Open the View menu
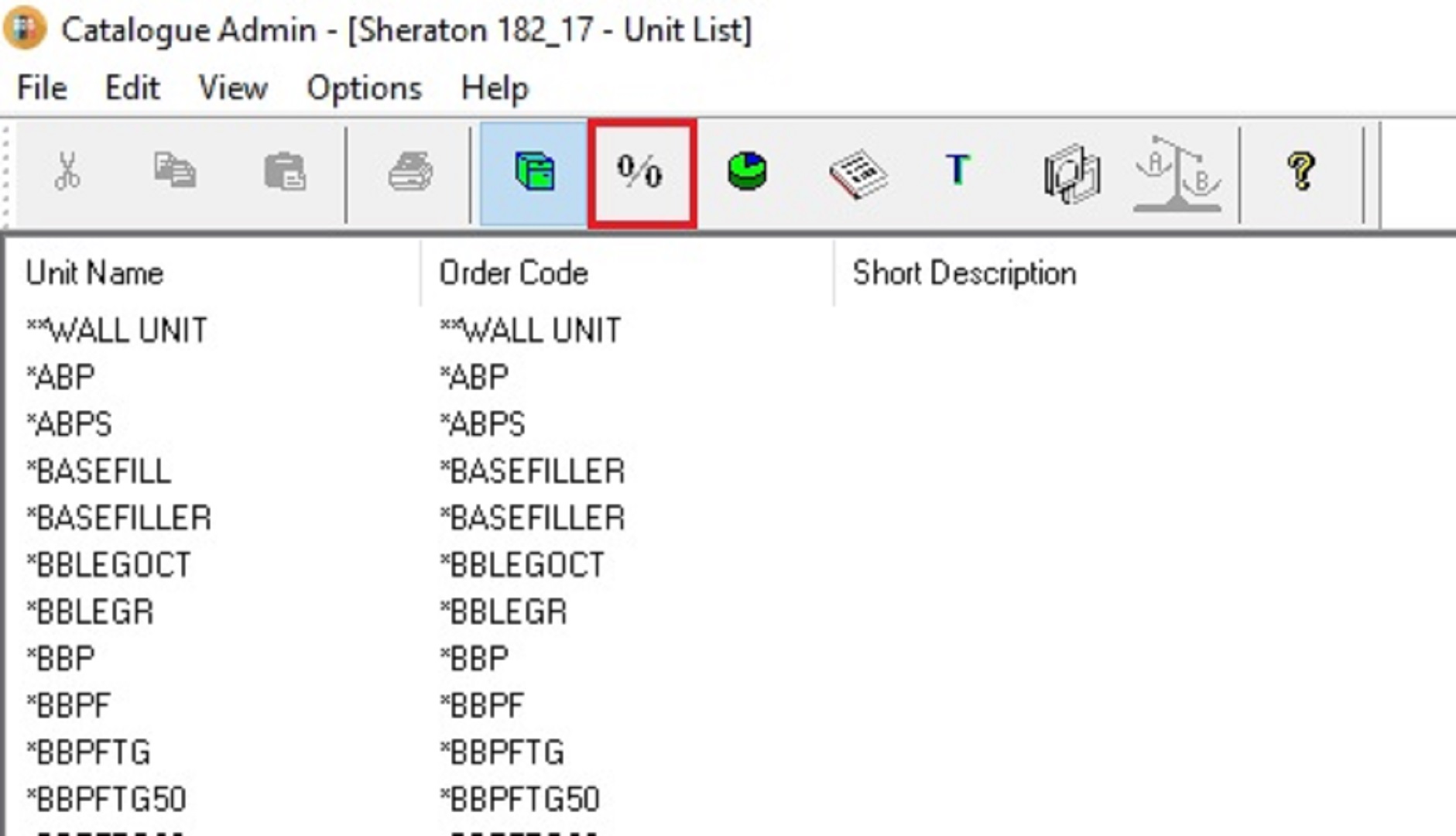 pyautogui.click(x=233, y=87)
